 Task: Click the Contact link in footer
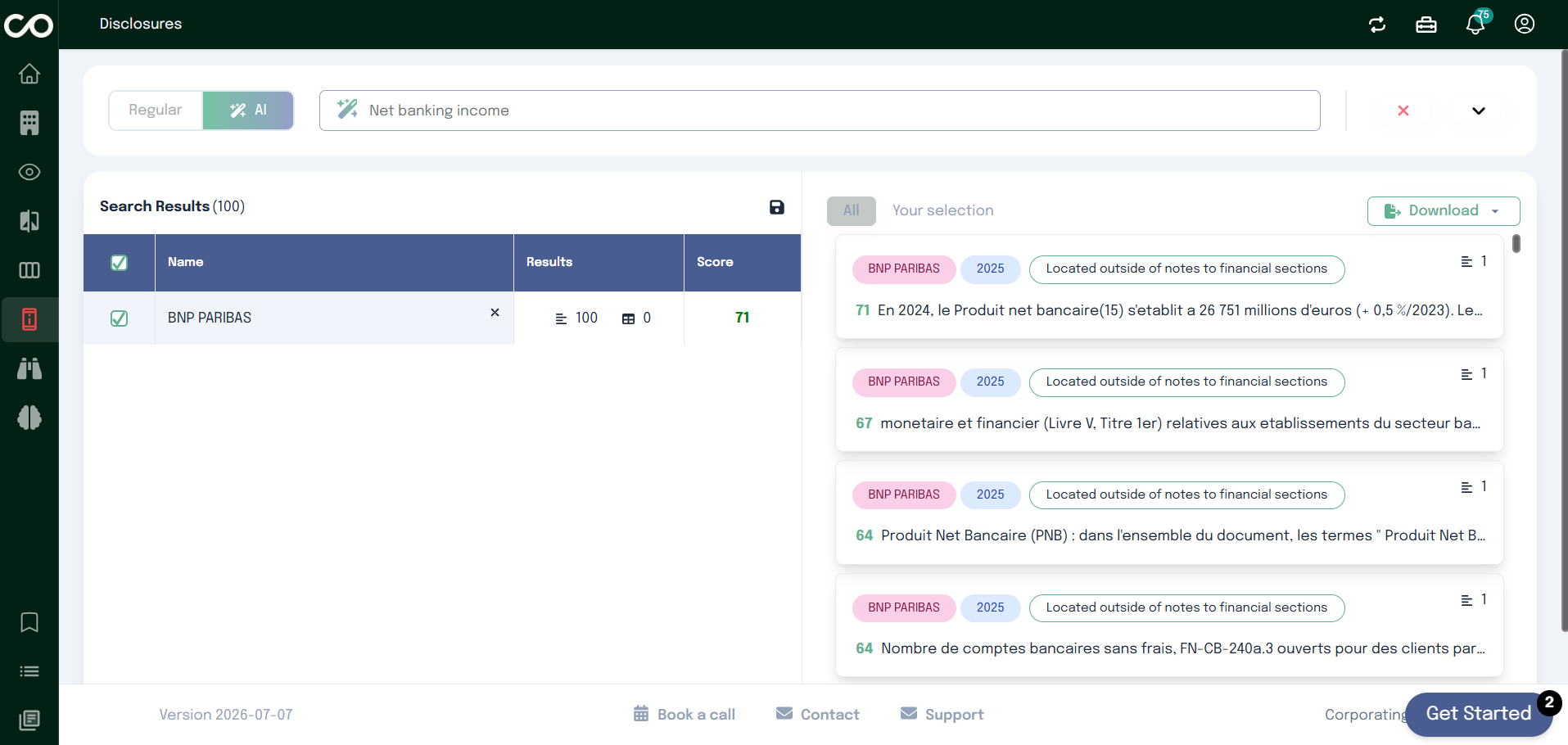point(818,715)
